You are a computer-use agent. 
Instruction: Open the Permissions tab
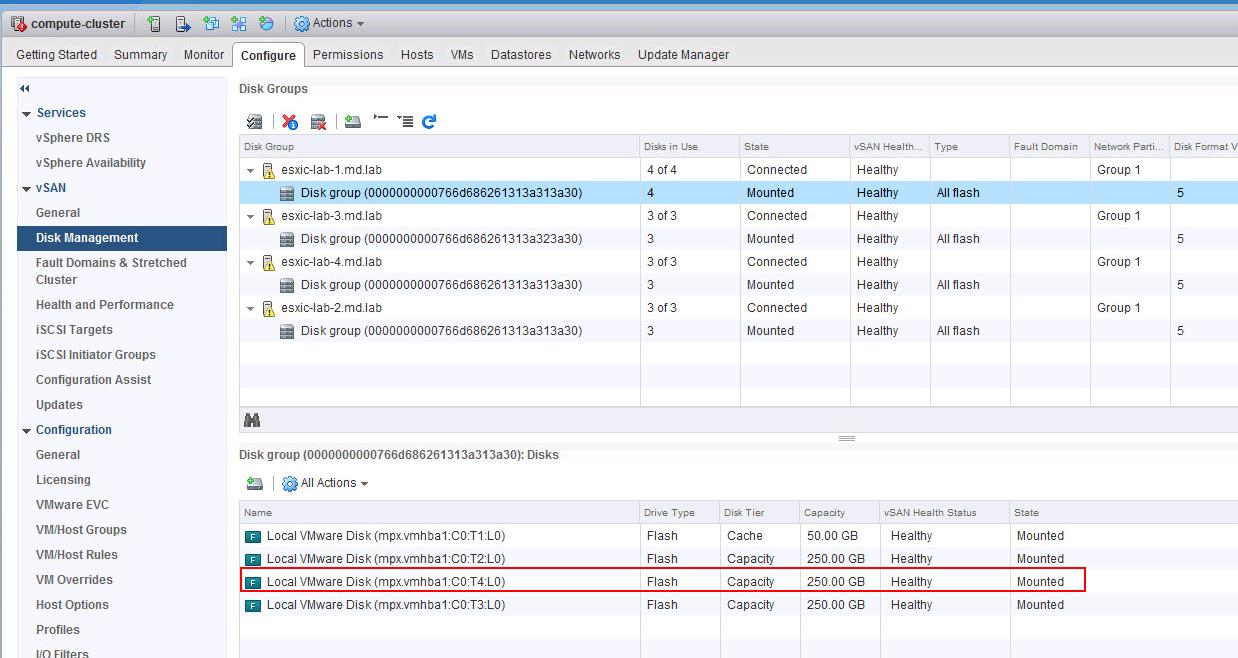pos(348,55)
